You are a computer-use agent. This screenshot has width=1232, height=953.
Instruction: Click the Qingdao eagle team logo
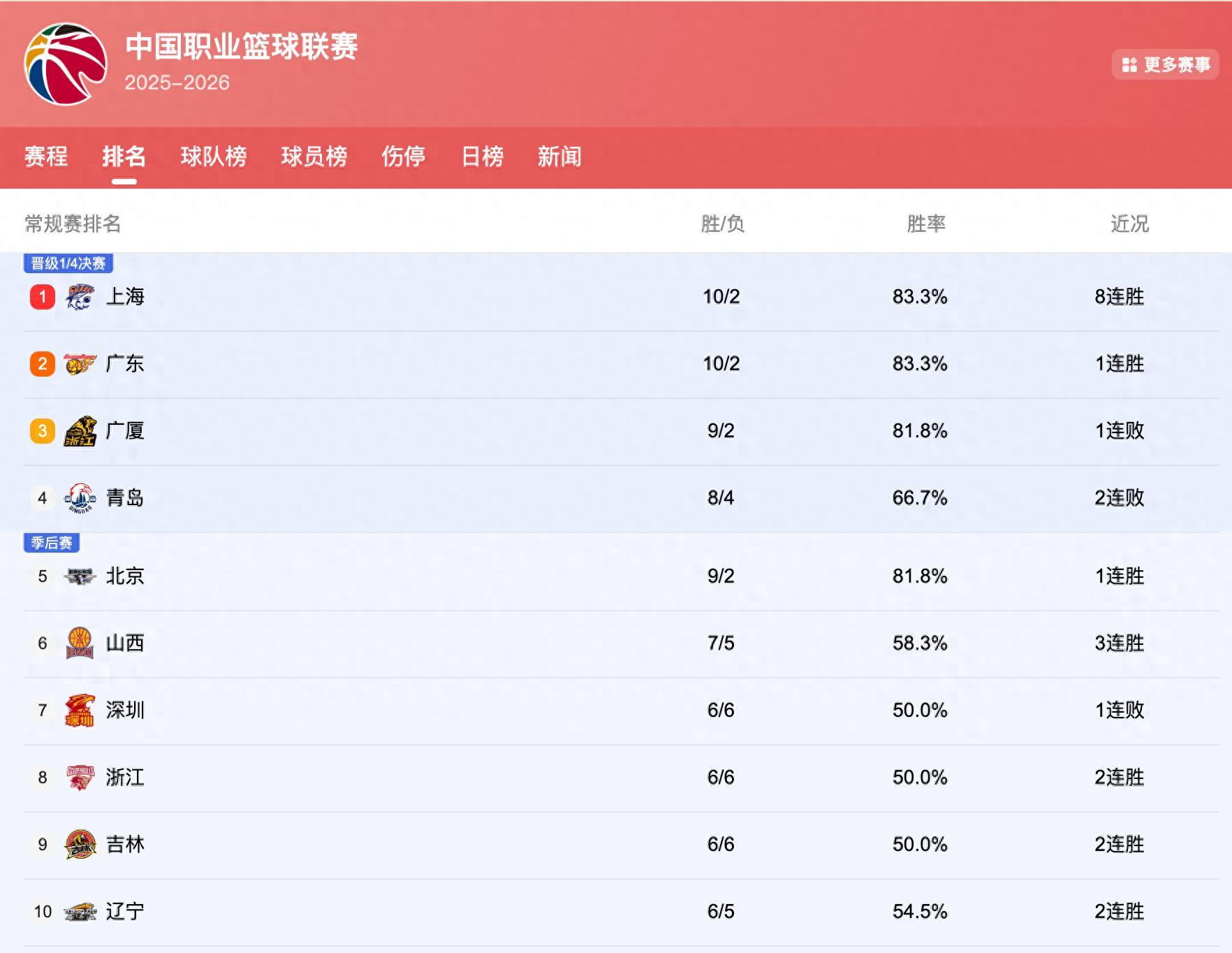pos(80,498)
